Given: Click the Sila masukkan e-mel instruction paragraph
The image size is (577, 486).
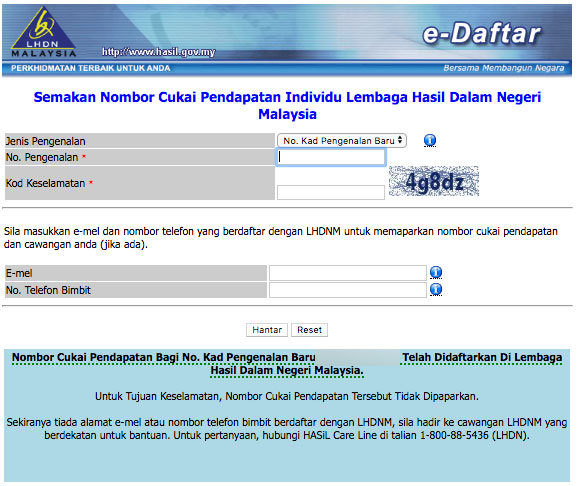Looking at the screenshot, I should tap(281, 238).
